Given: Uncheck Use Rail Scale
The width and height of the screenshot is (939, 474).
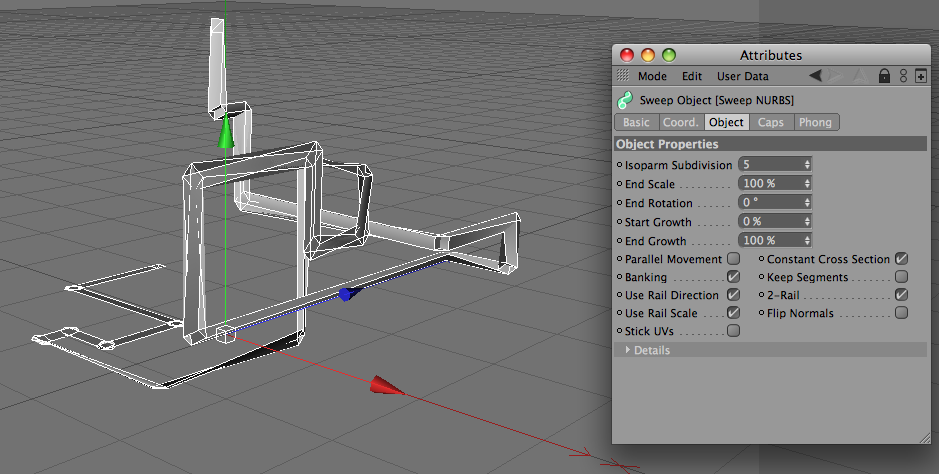Looking at the screenshot, I should point(733,312).
